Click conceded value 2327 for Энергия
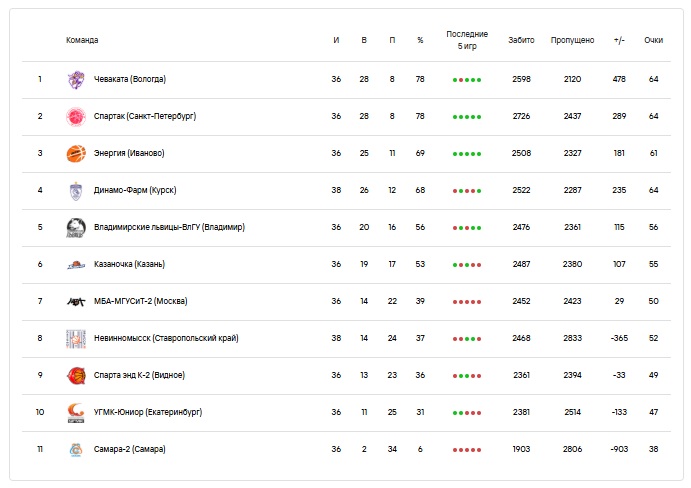691x488 pixels. point(572,153)
